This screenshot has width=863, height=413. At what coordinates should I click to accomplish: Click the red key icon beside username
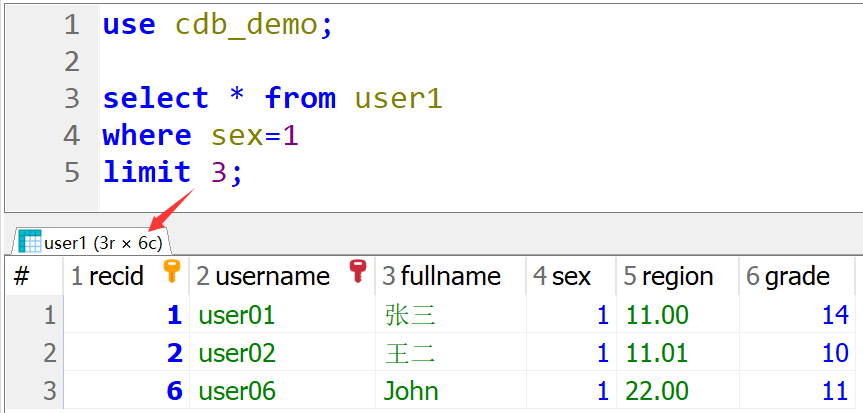click(357, 272)
